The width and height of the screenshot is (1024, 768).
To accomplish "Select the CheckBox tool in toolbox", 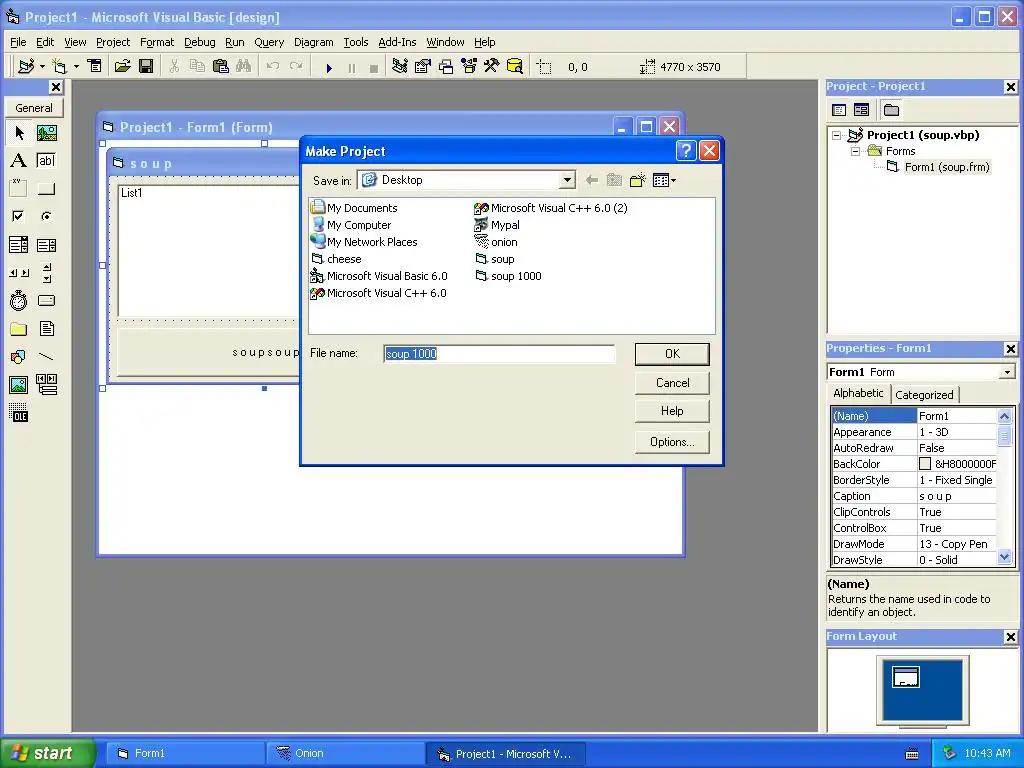I will (19, 216).
